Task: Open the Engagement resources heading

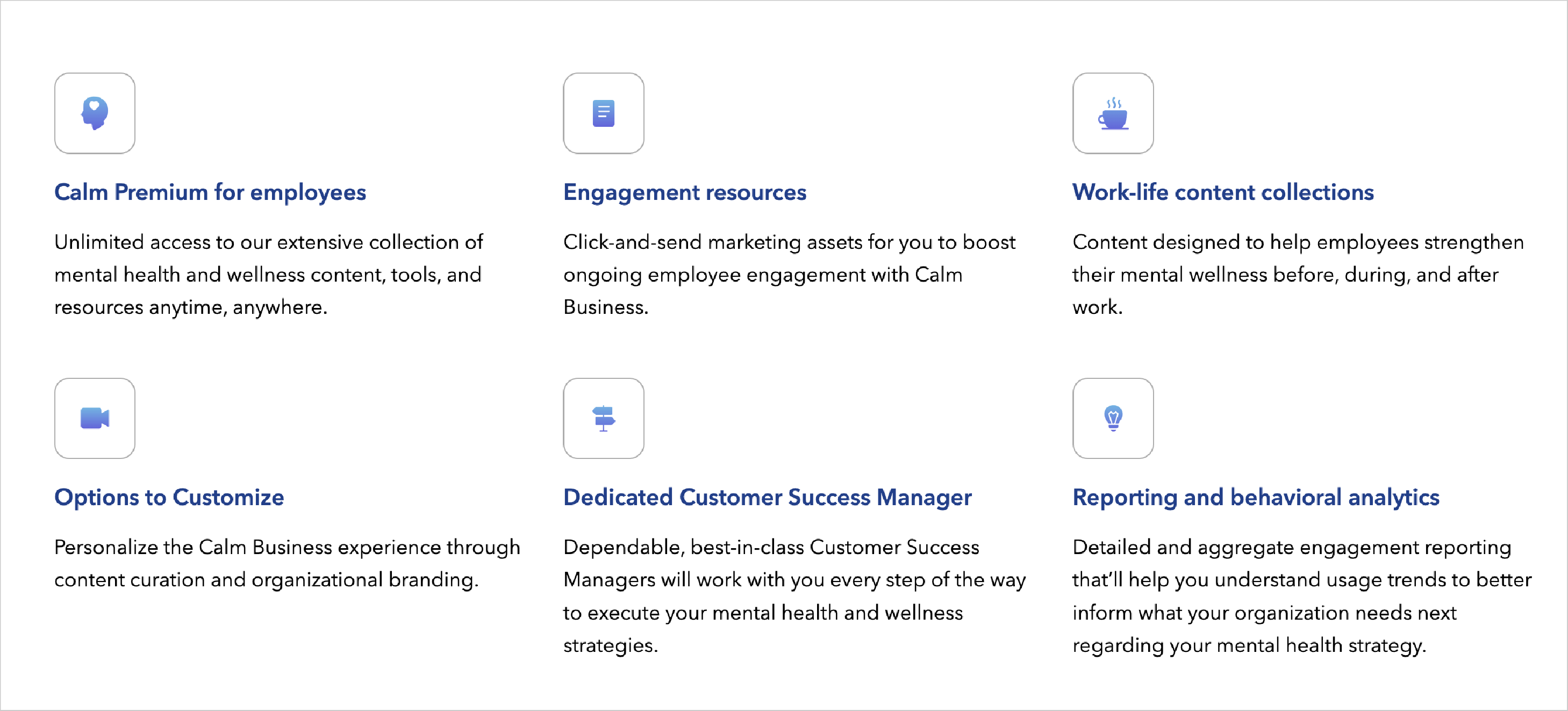Action: (x=685, y=192)
